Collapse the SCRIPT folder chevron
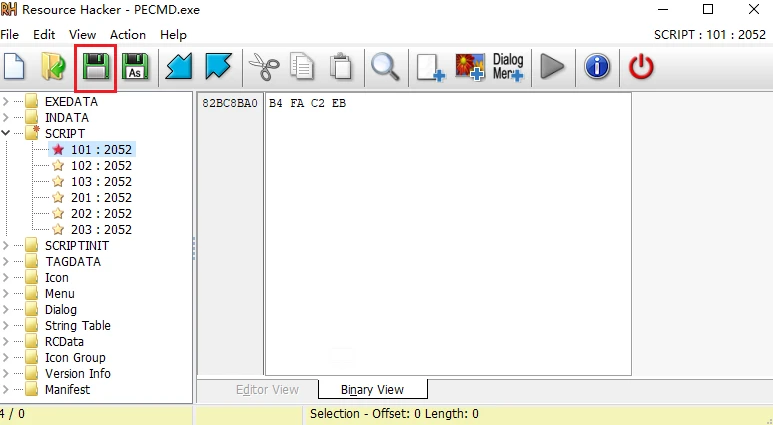This screenshot has width=773, height=425. click(x=5, y=133)
